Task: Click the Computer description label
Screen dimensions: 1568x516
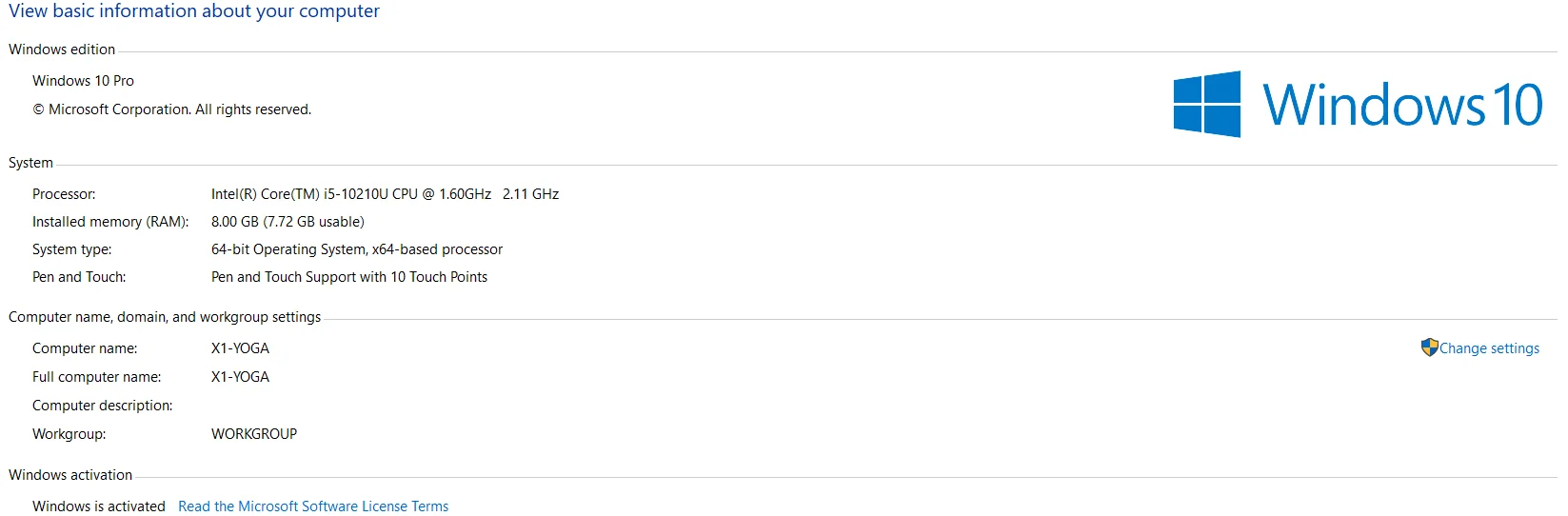Action: pyautogui.click(x=103, y=406)
